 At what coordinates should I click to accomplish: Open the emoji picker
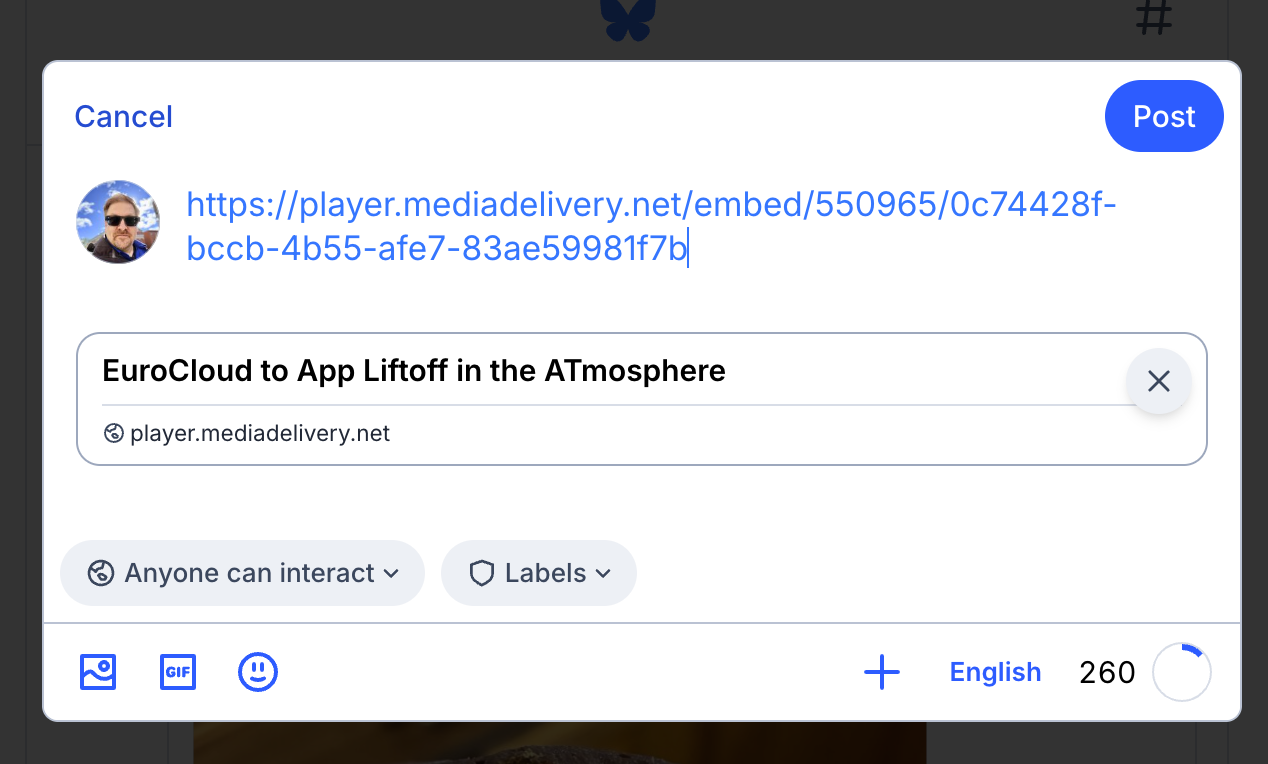258,672
